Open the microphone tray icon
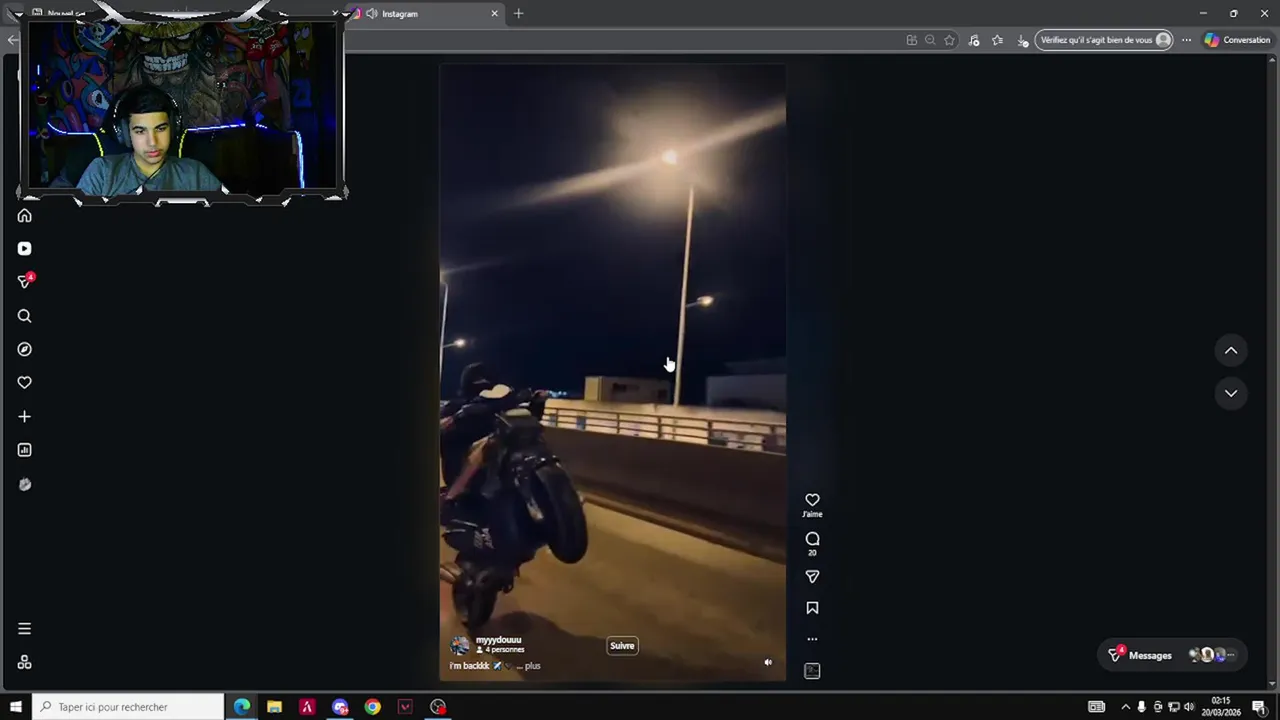1280x720 pixels. [x=1142, y=707]
